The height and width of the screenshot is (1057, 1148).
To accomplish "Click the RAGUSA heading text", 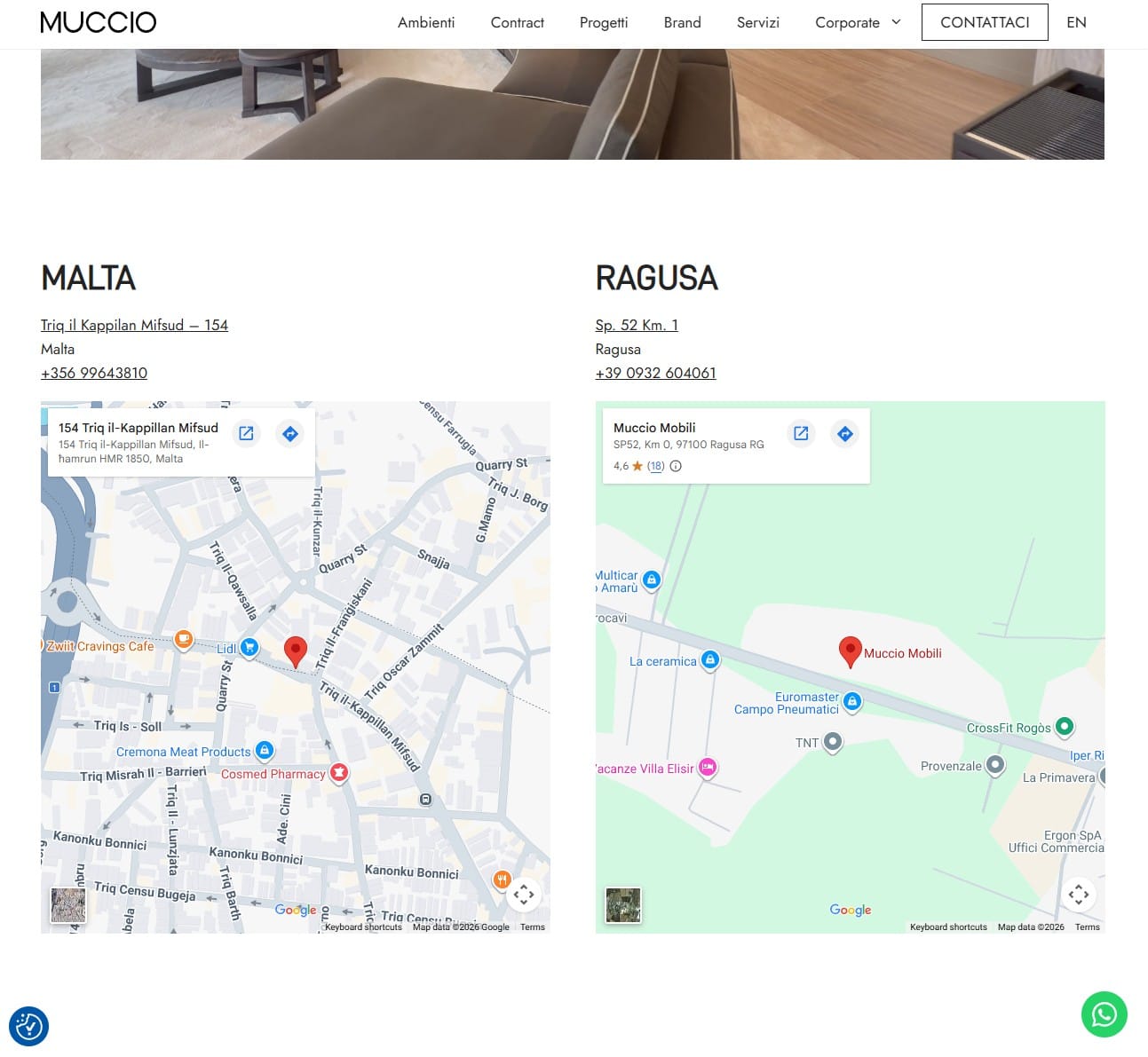I will 656,278.
